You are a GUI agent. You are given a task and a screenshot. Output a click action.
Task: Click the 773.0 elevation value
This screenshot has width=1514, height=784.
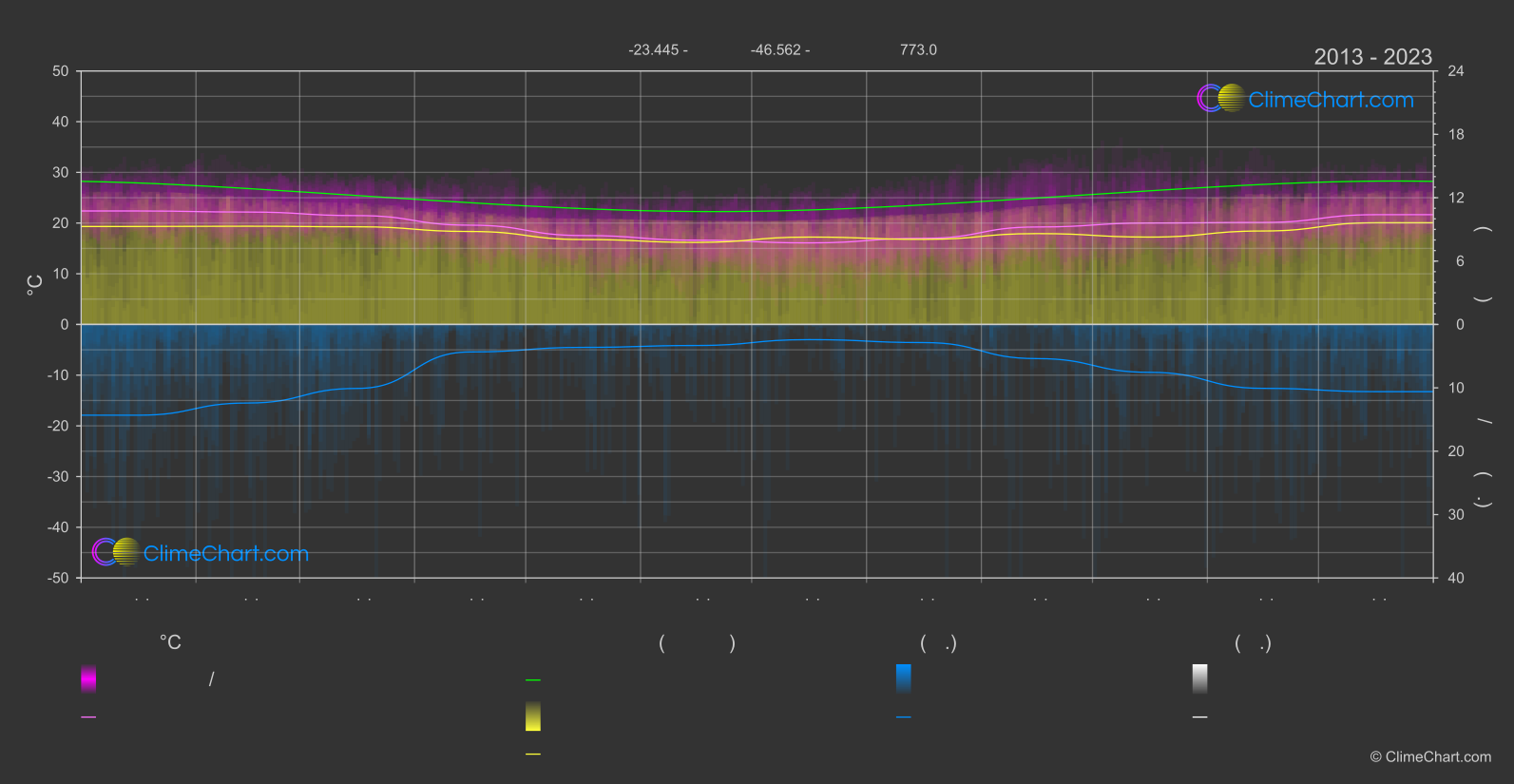pyautogui.click(x=918, y=49)
